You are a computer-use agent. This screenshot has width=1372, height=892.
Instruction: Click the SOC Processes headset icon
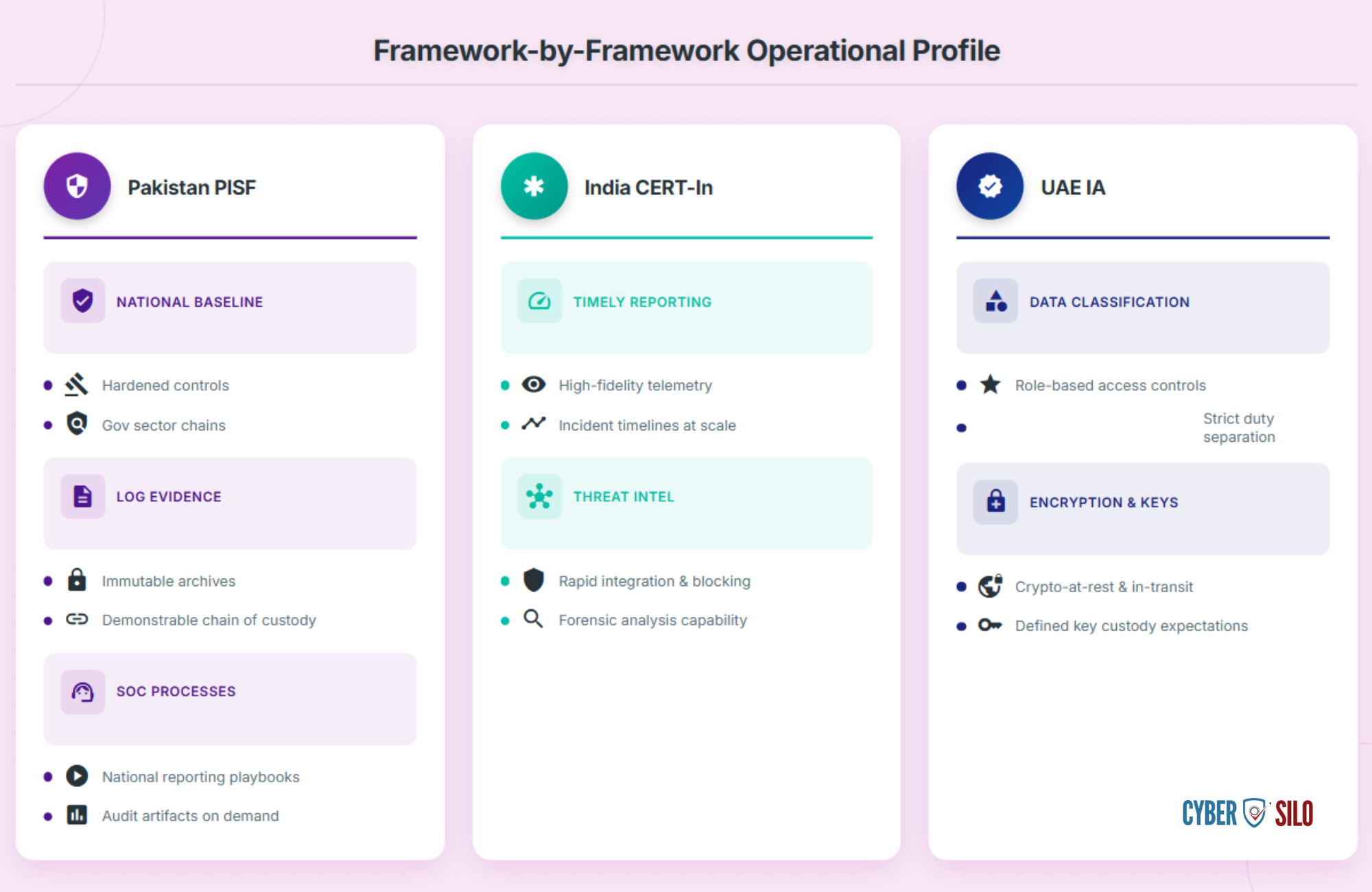pos(82,692)
